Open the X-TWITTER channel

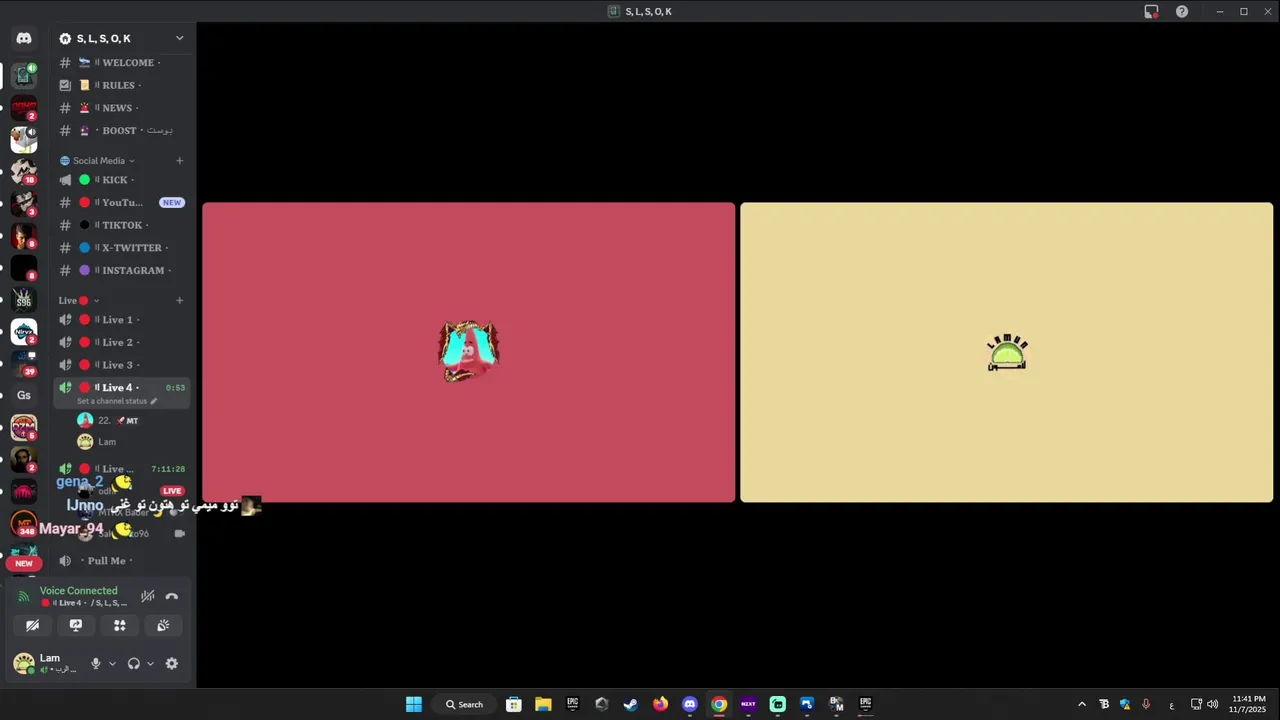[122, 248]
